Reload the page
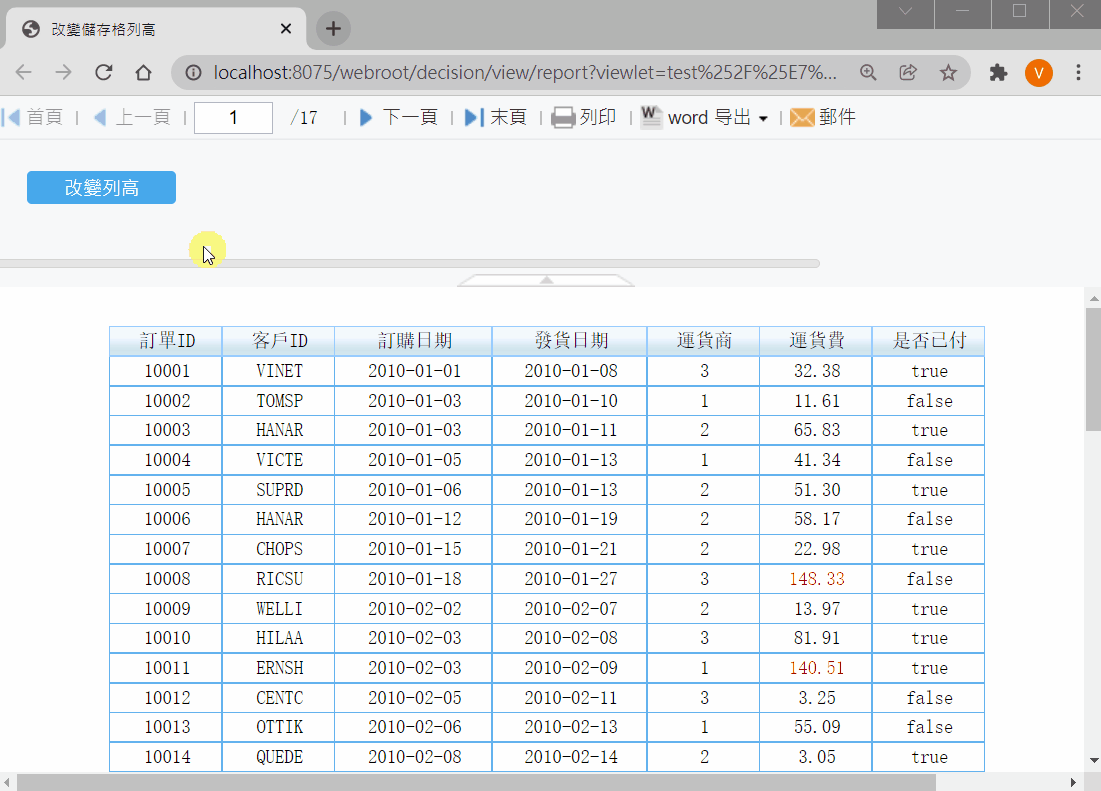This screenshot has height=791, width=1101. pyautogui.click(x=103, y=72)
